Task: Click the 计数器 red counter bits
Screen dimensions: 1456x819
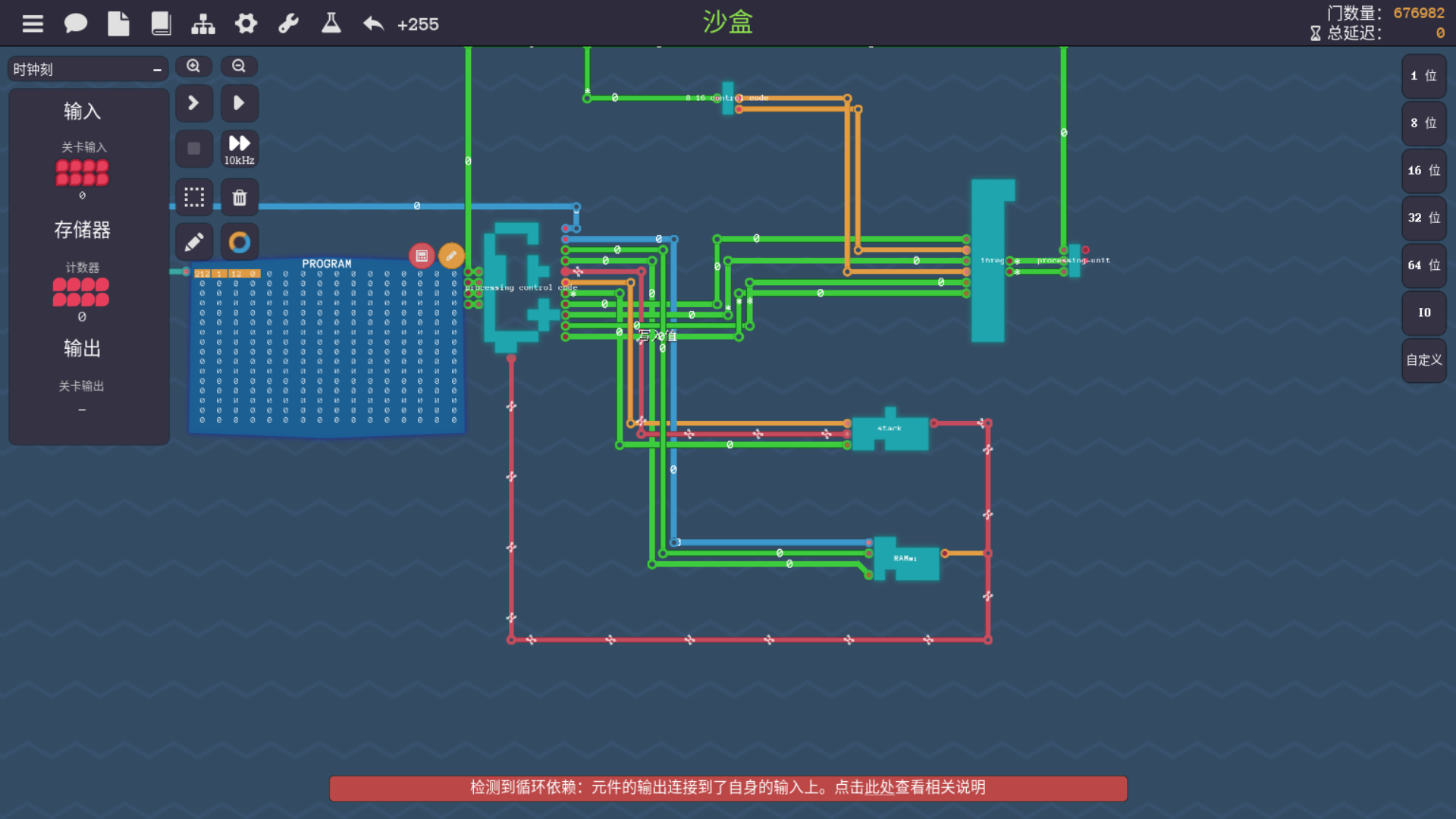Action: (x=81, y=292)
